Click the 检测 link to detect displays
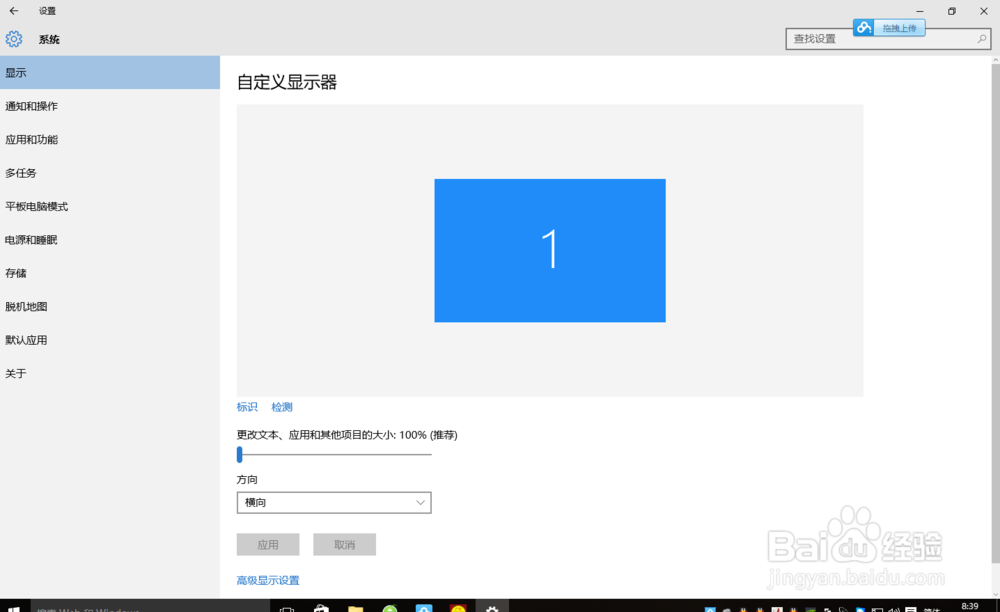 click(x=281, y=407)
